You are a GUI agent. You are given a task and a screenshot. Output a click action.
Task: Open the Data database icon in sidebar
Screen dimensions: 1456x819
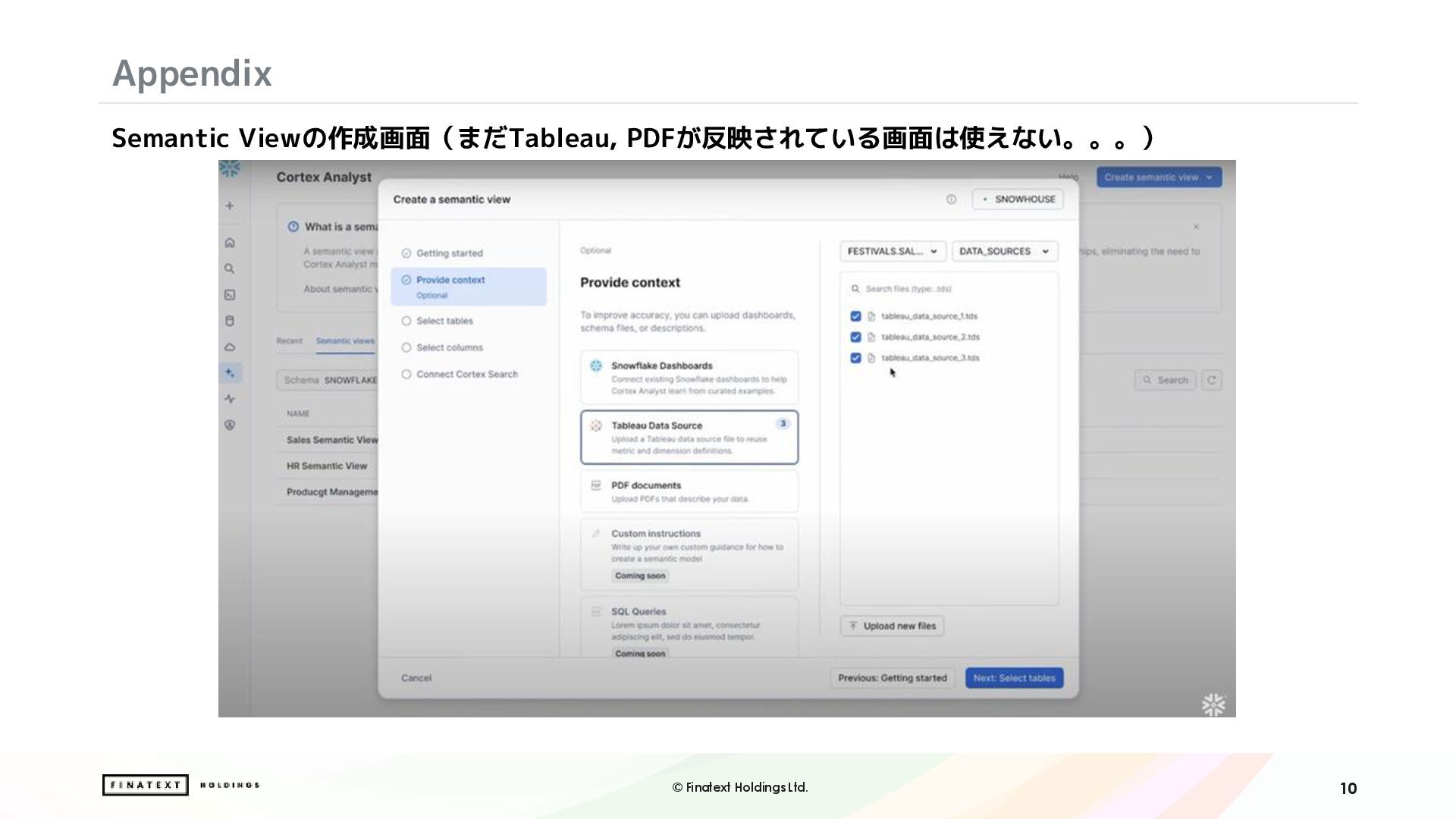(230, 321)
